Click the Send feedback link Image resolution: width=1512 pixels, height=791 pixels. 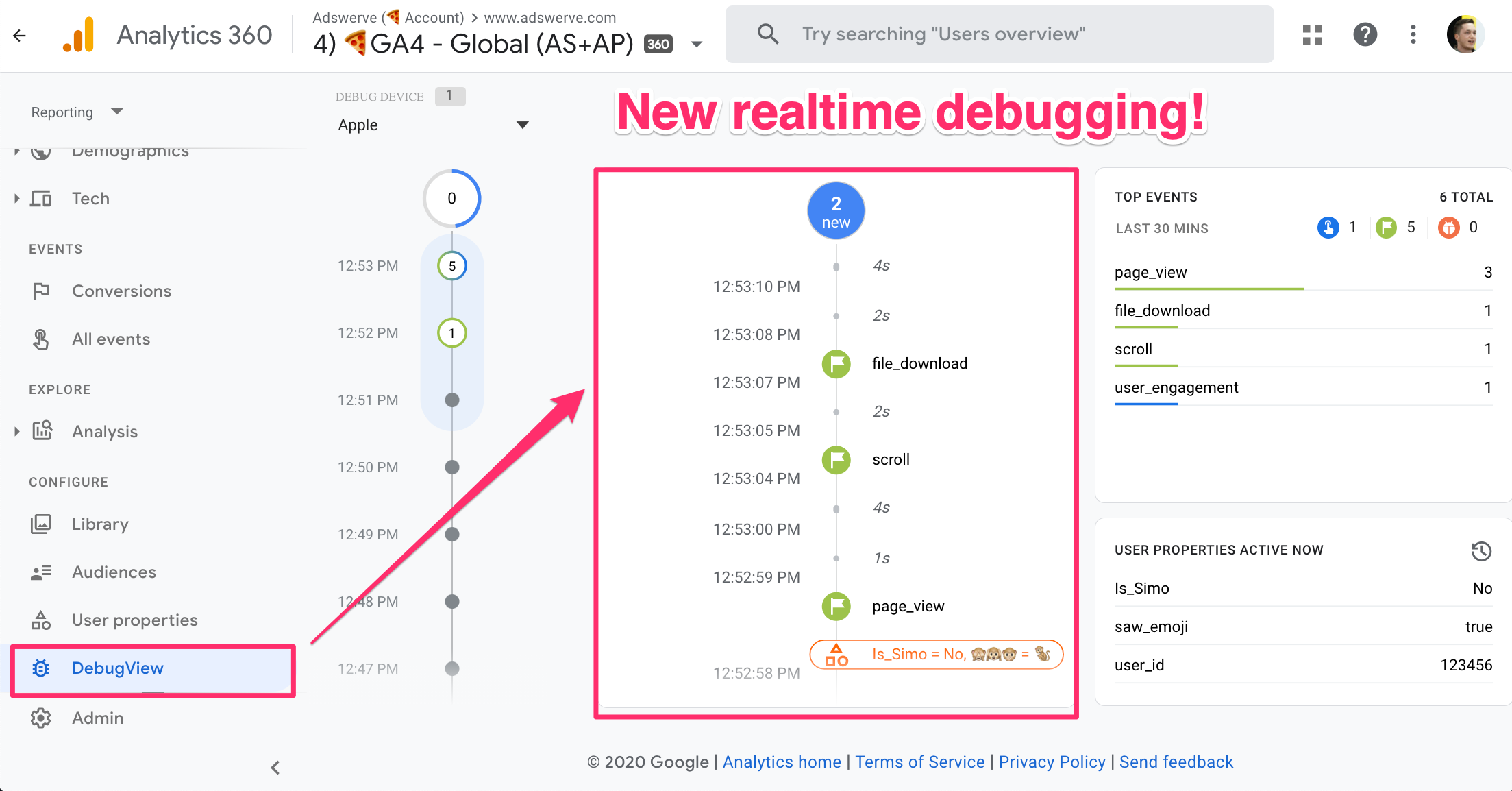click(x=1176, y=762)
